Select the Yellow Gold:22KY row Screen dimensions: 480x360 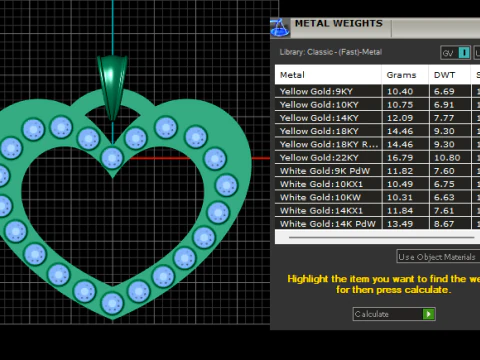[x=377, y=158]
